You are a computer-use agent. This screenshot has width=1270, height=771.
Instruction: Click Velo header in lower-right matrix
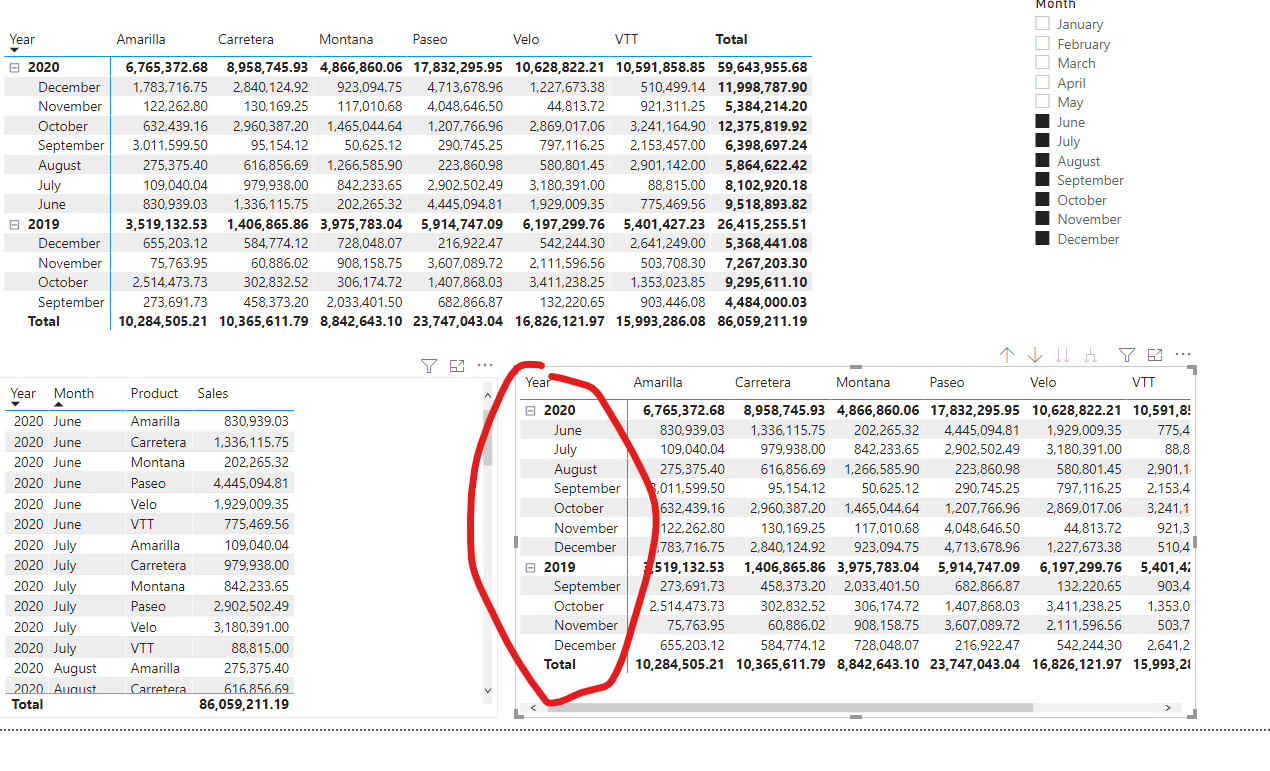pyautogui.click(x=1043, y=382)
